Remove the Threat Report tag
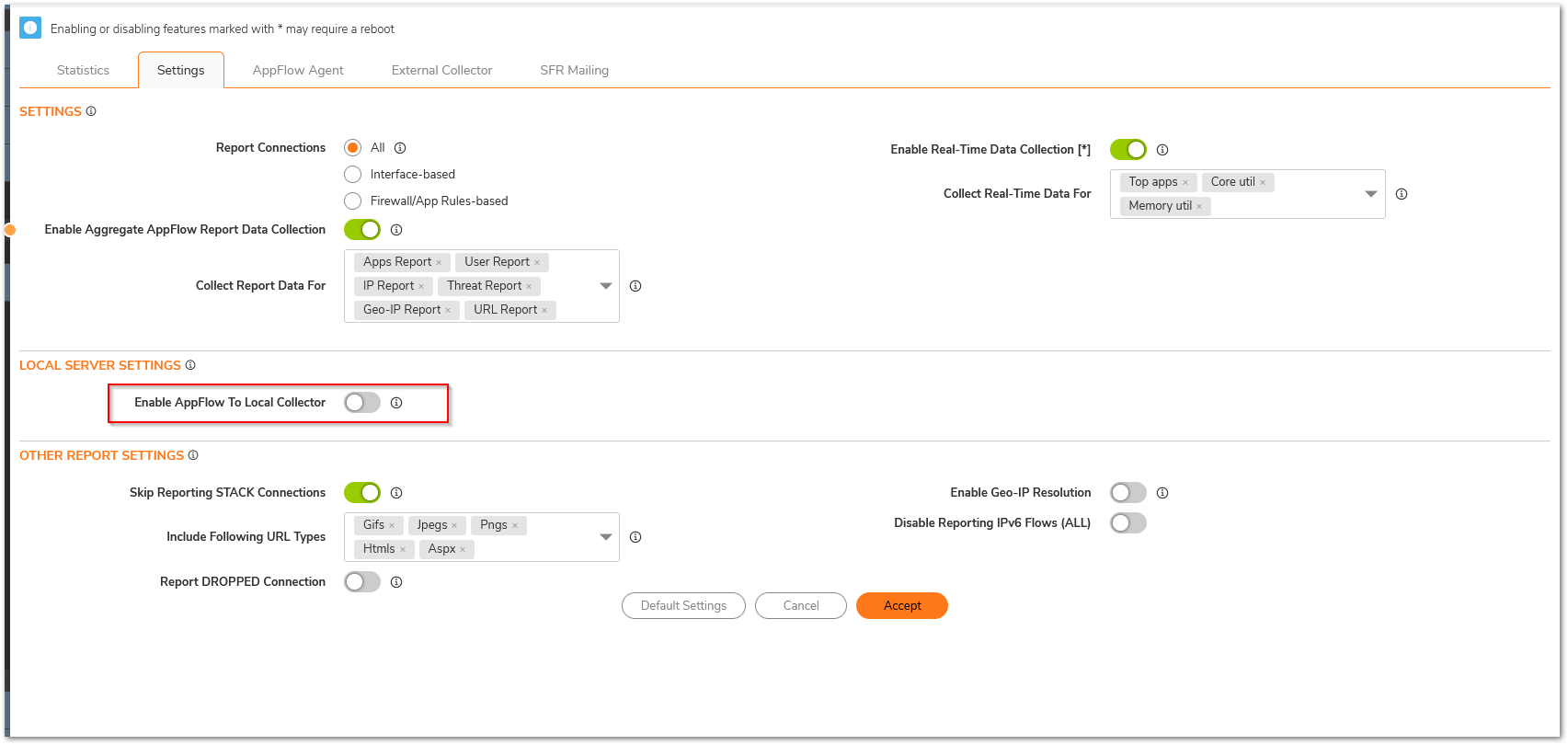The width and height of the screenshot is (1568, 745). click(x=529, y=287)
